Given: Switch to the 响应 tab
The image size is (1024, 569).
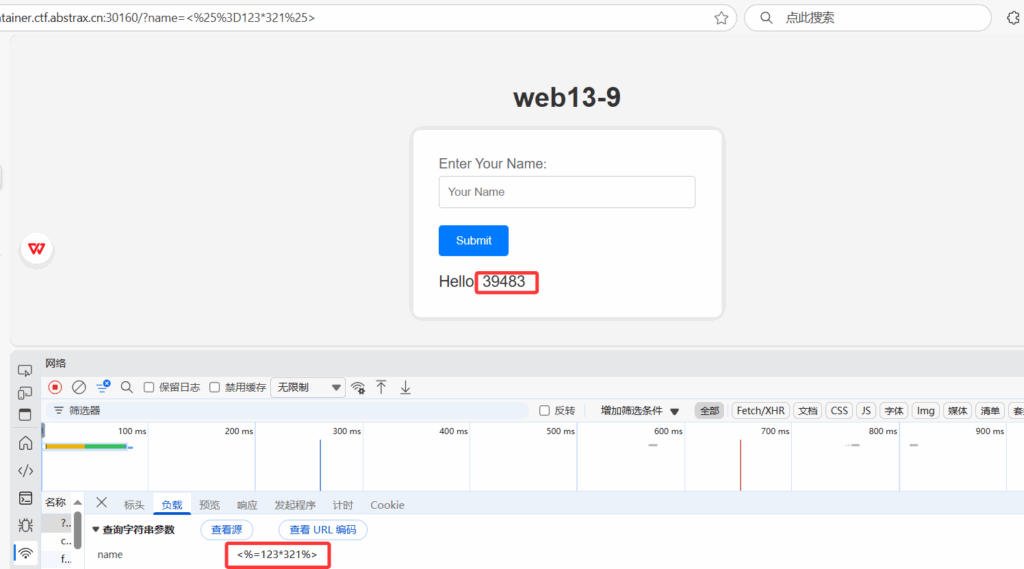Looking at the screenshot, I should 247,505.
